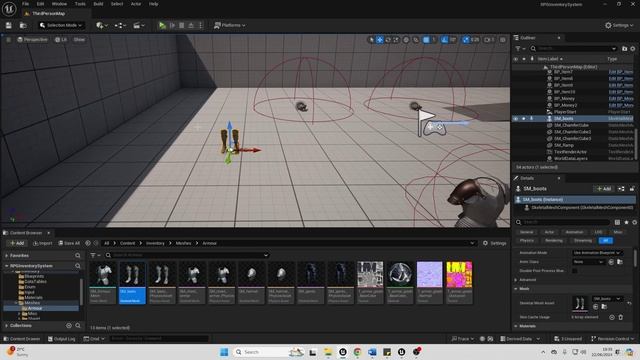Toggle grid snapping in viewport toolbar
640x360 pixels.
(x=426, y=40)
